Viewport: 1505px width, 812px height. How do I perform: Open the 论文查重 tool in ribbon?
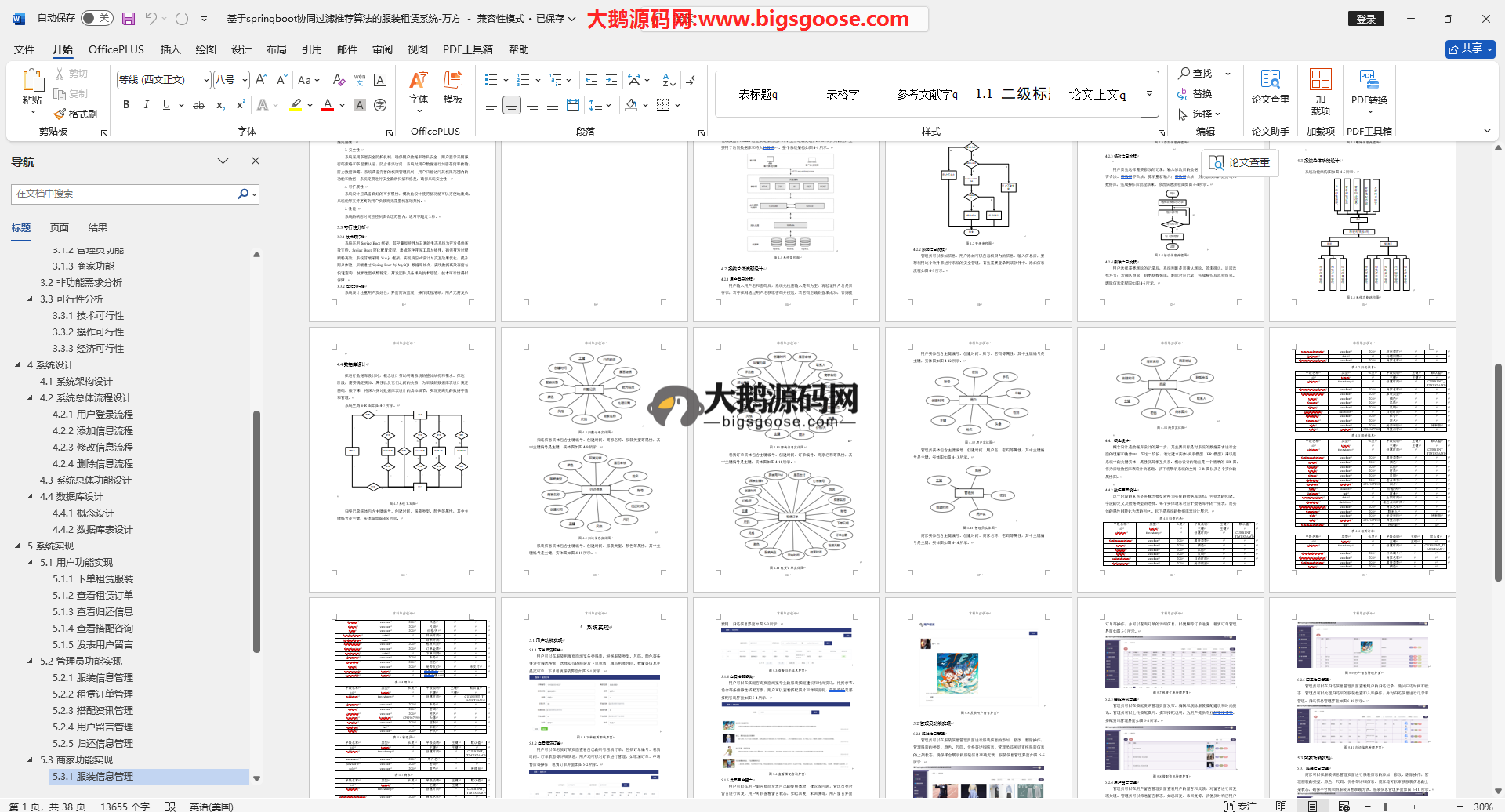[x=1270, y=86]
